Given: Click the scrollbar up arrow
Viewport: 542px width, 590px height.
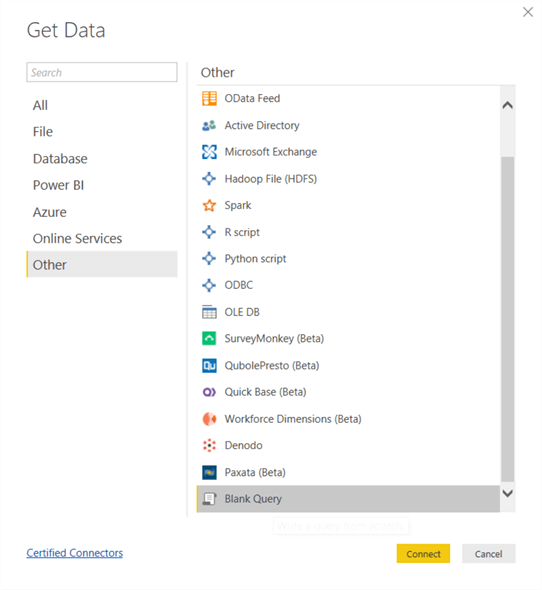Looking at the screenshot, I should (508, 105).
